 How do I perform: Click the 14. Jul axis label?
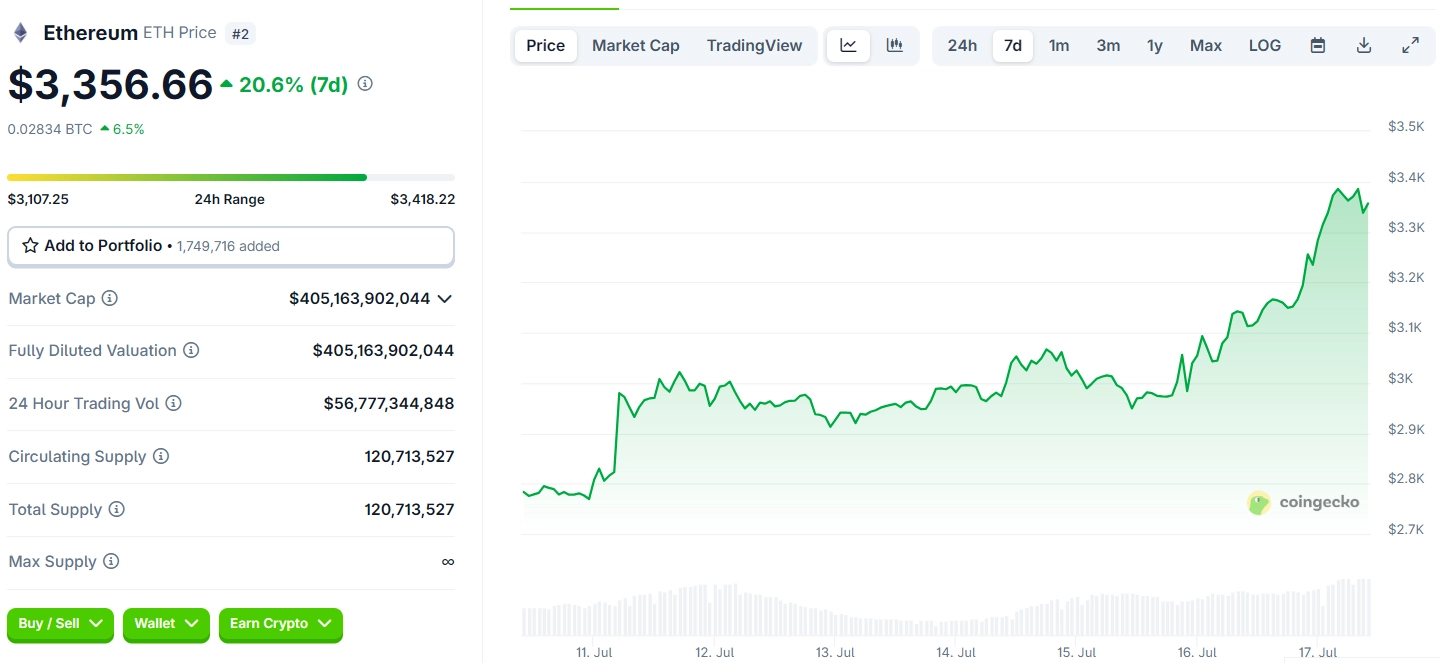click(956, 652)
